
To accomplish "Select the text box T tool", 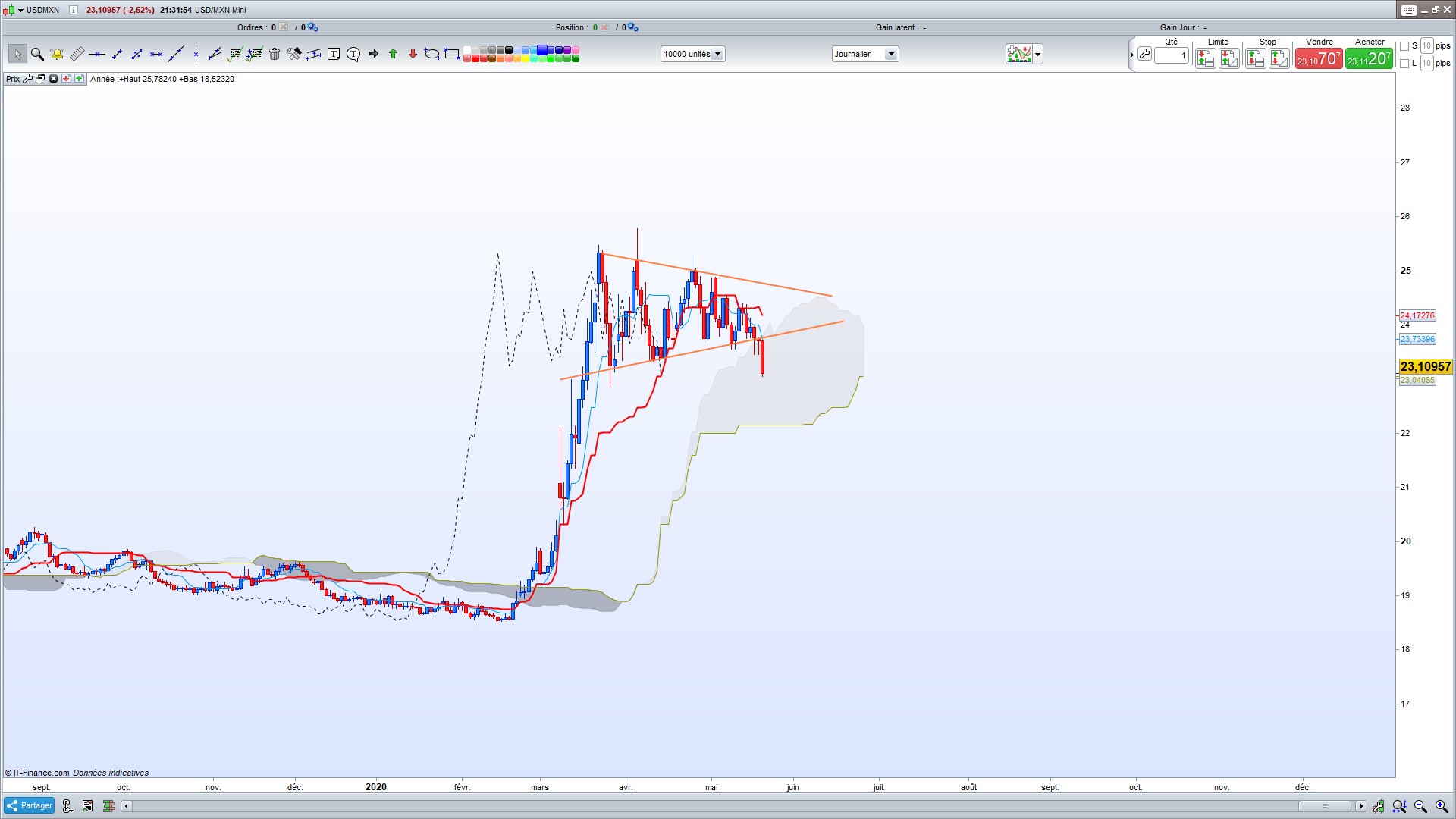I will pos(334,54).
